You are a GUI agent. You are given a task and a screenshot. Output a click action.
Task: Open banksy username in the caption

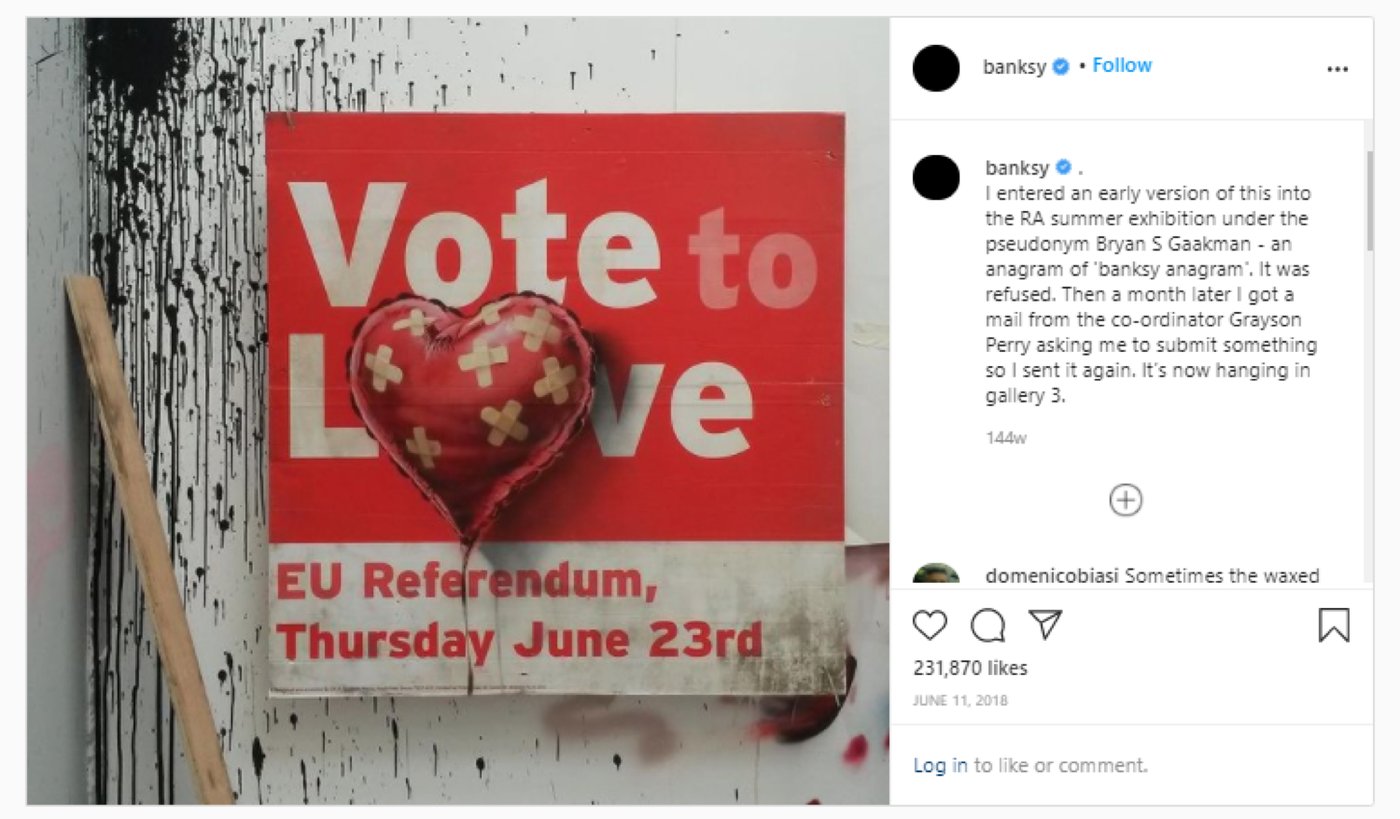1017,167
